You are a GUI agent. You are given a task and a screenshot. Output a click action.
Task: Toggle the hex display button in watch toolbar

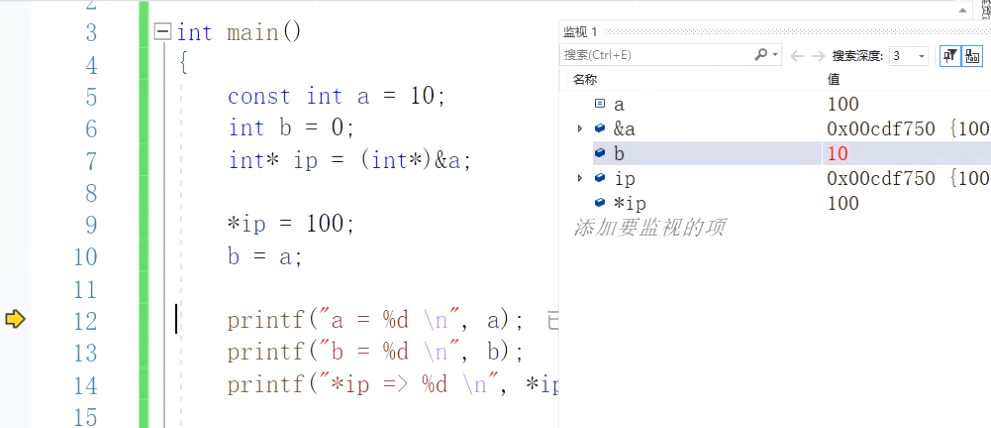971,56
